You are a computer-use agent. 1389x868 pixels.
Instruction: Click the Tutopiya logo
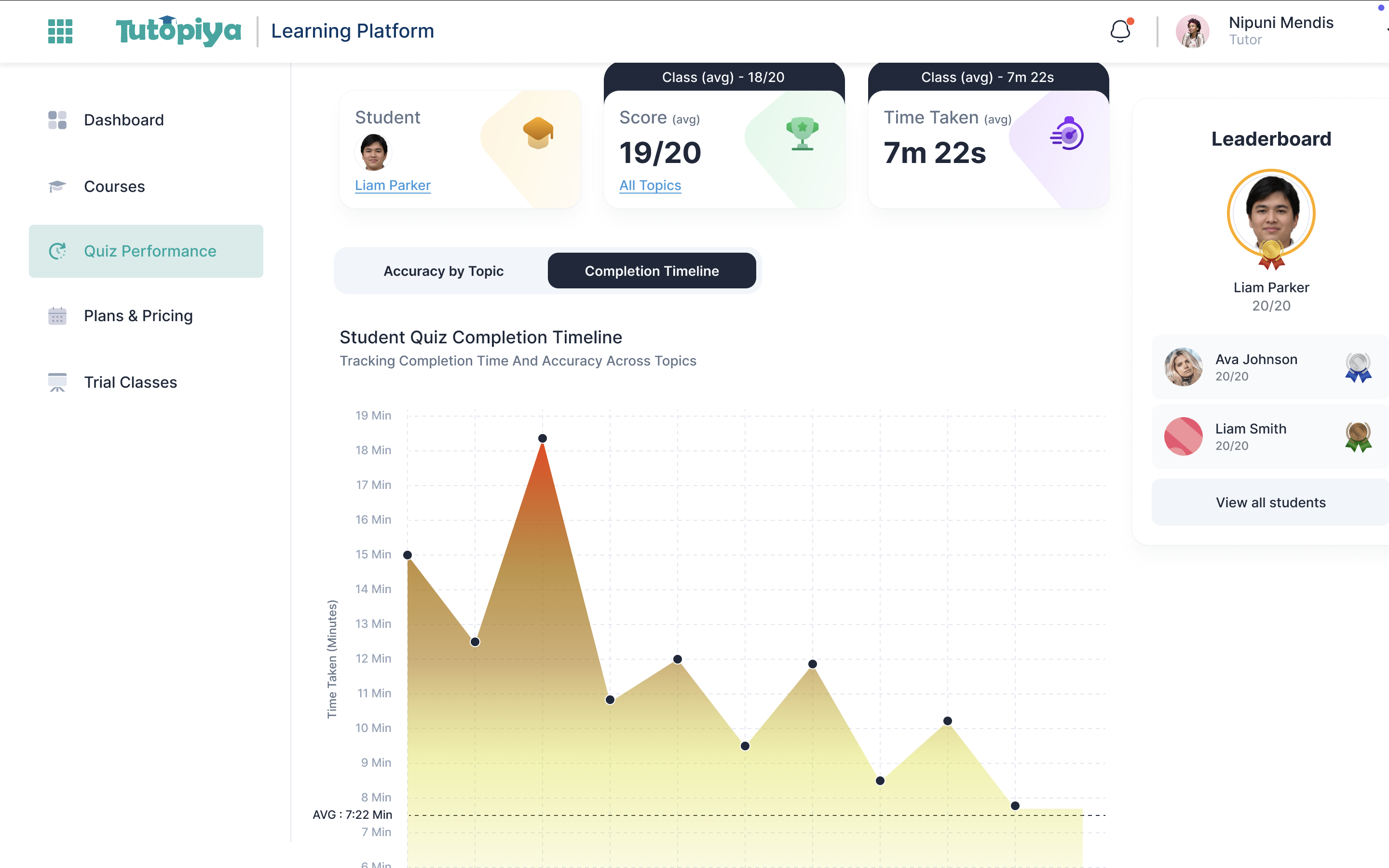point(178,31)
